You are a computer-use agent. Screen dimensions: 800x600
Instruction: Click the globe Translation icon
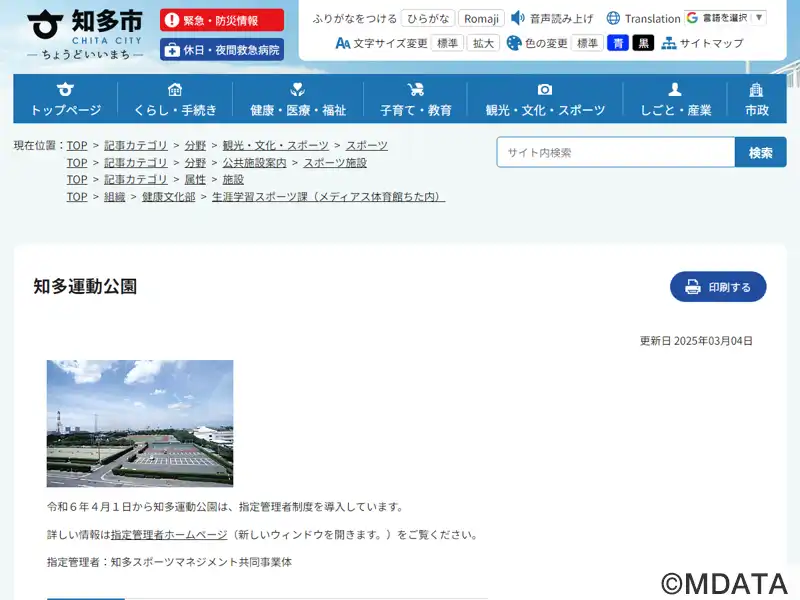click(x=613, y=18)
